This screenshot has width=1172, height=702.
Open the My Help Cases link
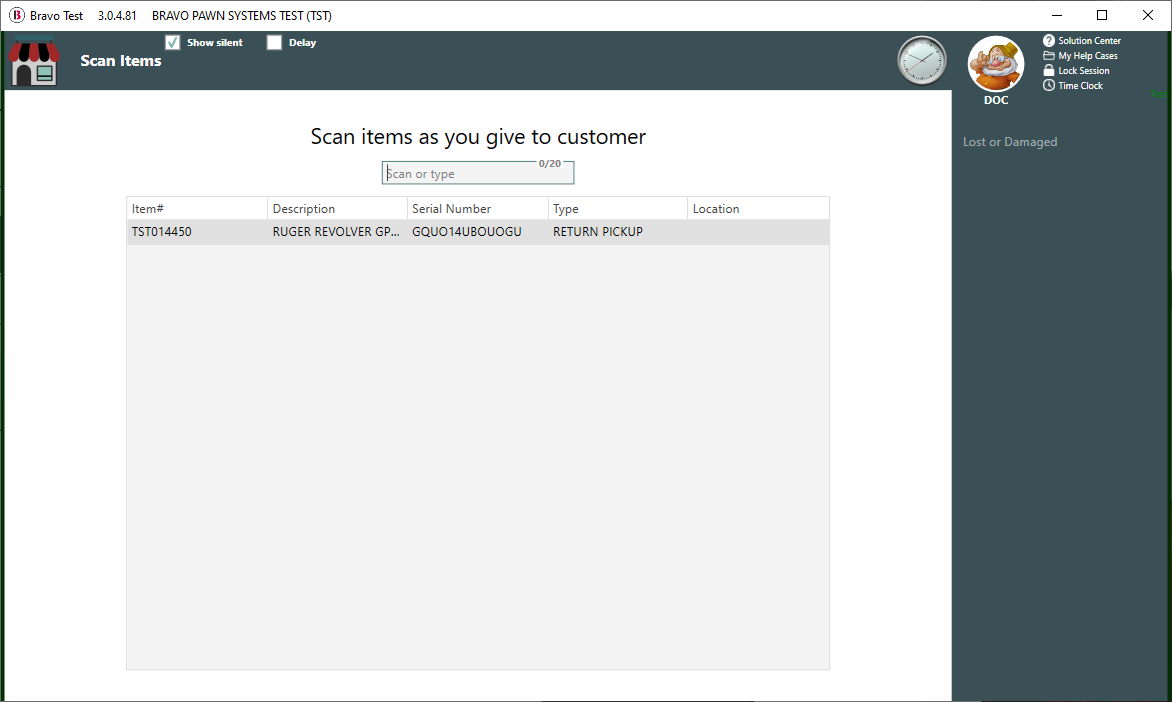(1088, 56)
